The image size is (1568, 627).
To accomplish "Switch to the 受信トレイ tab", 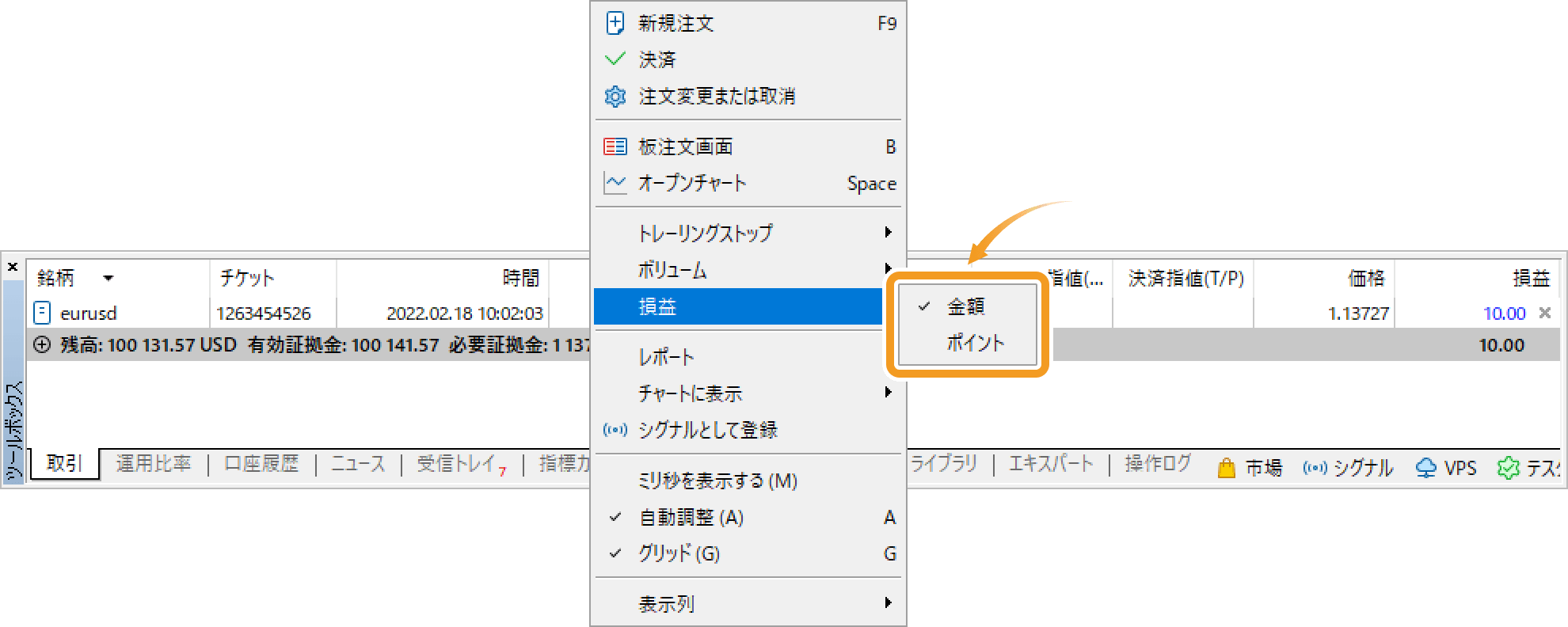I will pos(462,465).
